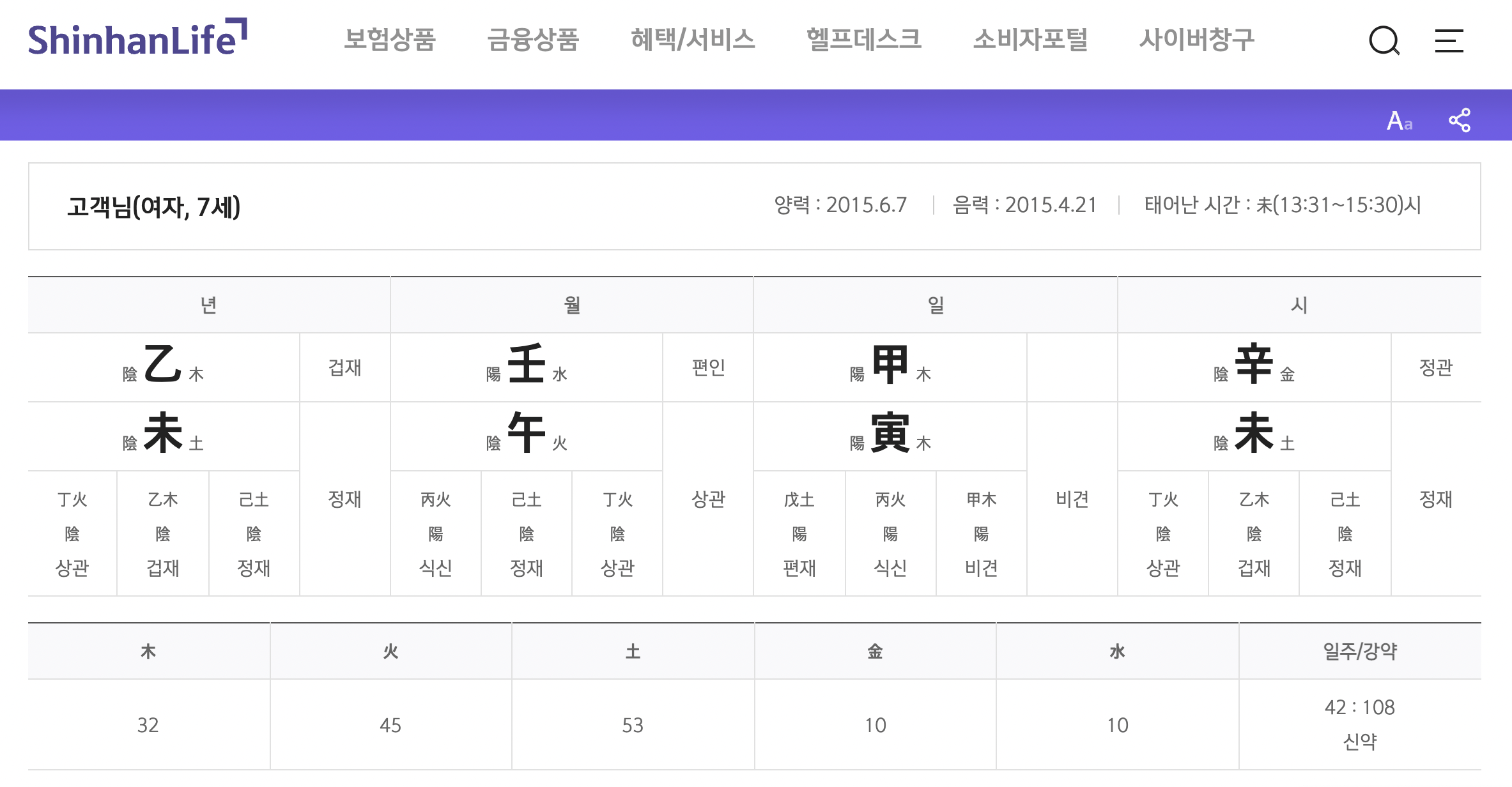Click the 일주/강약 column header

[x=1359, y=651]
